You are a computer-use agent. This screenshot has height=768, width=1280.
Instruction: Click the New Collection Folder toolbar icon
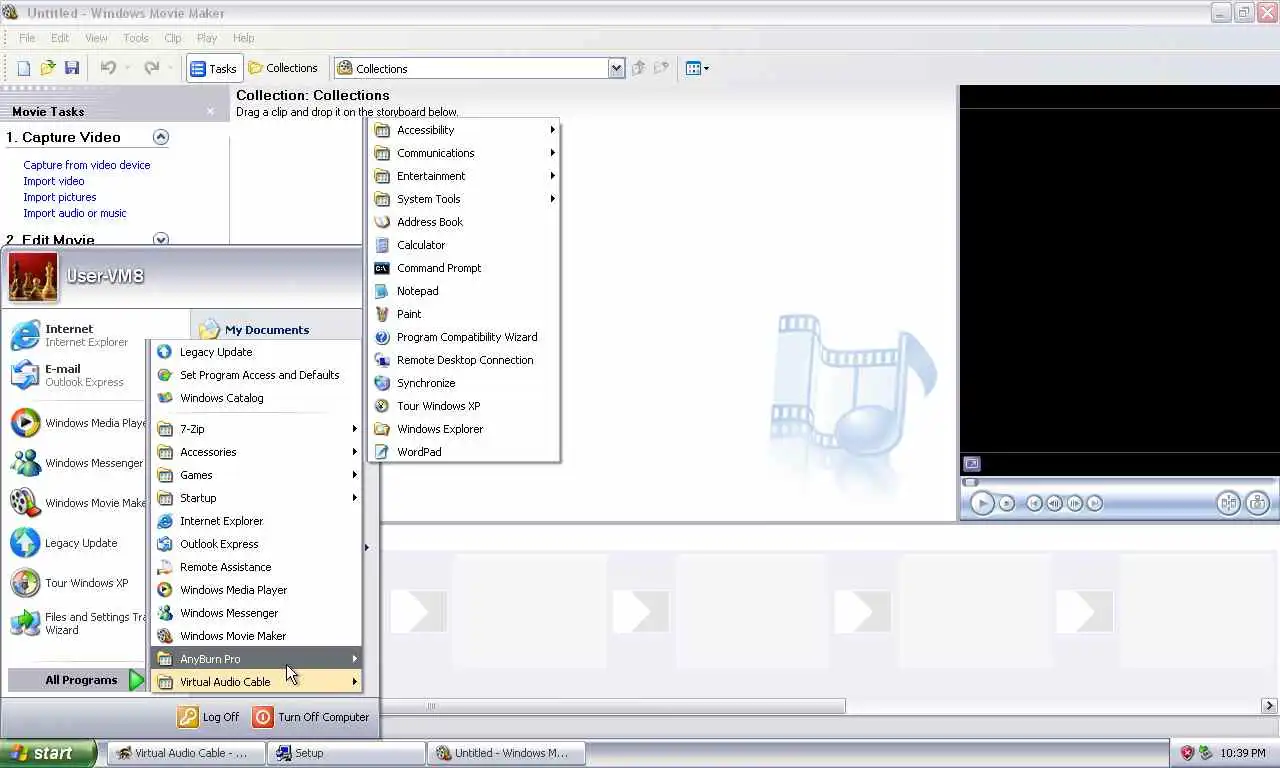(661, 68)
